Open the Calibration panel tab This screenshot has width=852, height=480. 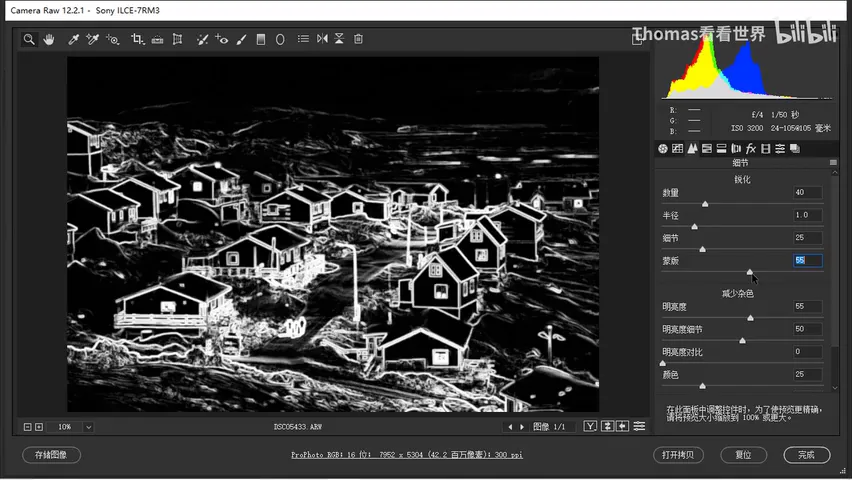click(765, 148)
